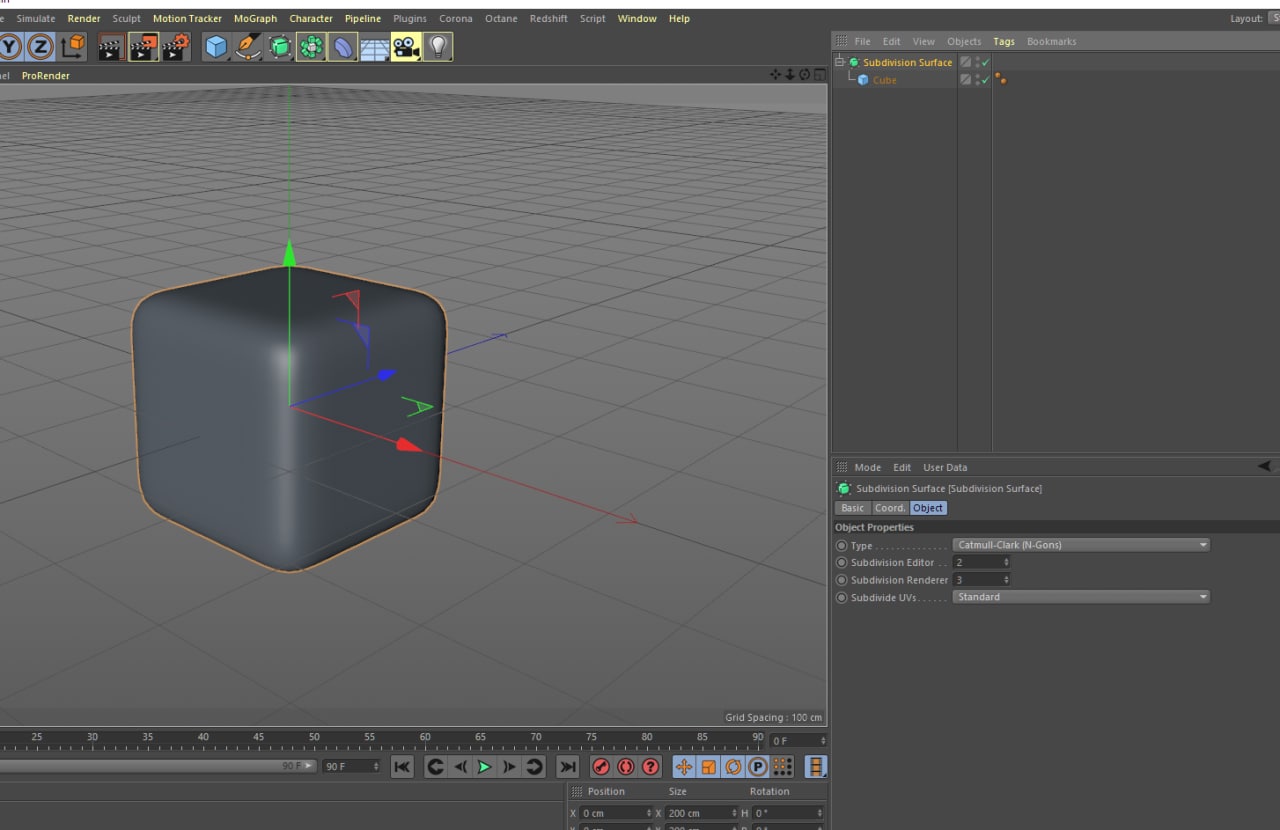This screenshot has height=830, width=1280.
Task: Click Subdivision Renderer value stepper
Action: point(1006,580)
